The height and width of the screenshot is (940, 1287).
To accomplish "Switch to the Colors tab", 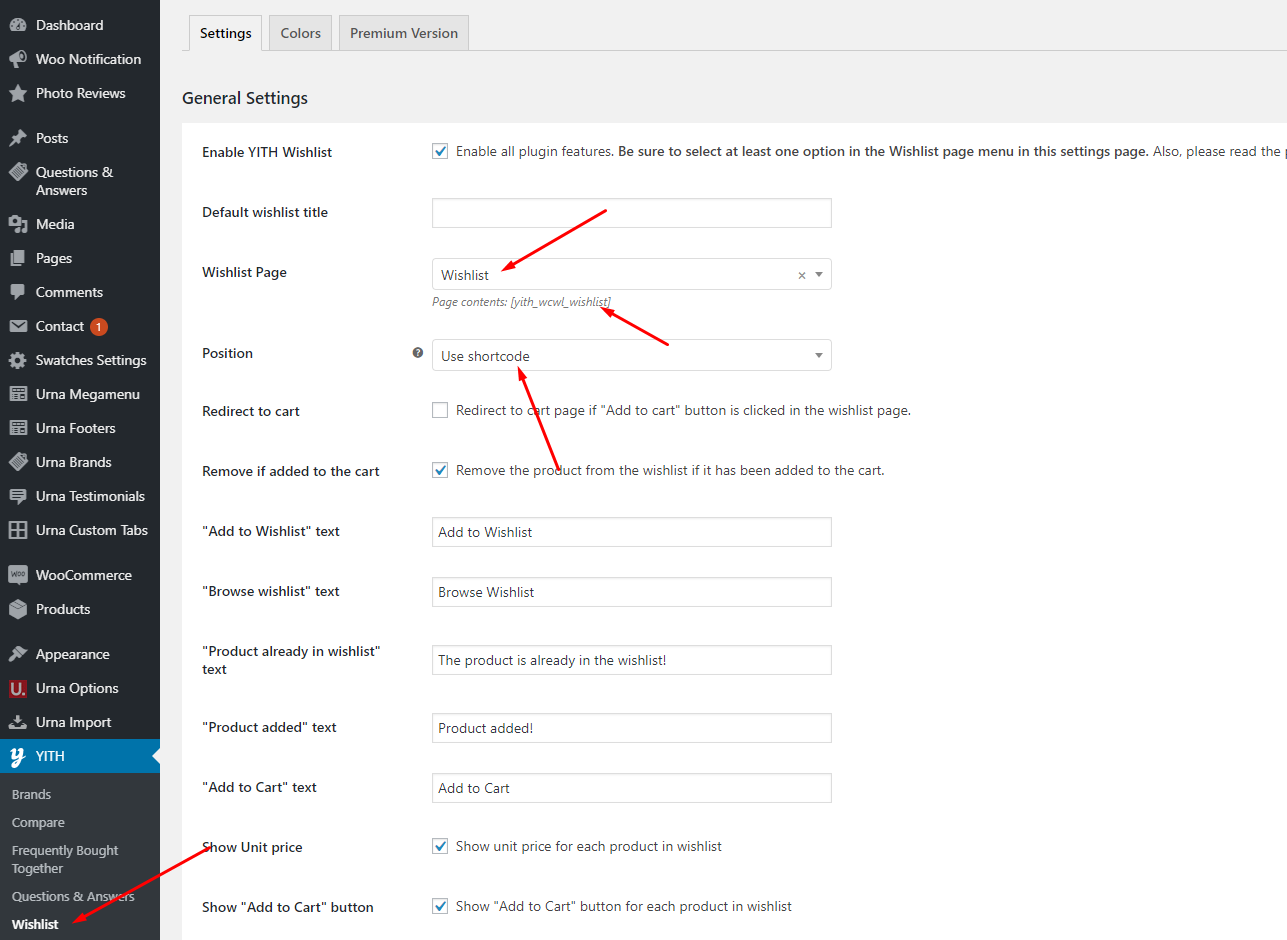I will pyautogui.click(x=301, y=33).
